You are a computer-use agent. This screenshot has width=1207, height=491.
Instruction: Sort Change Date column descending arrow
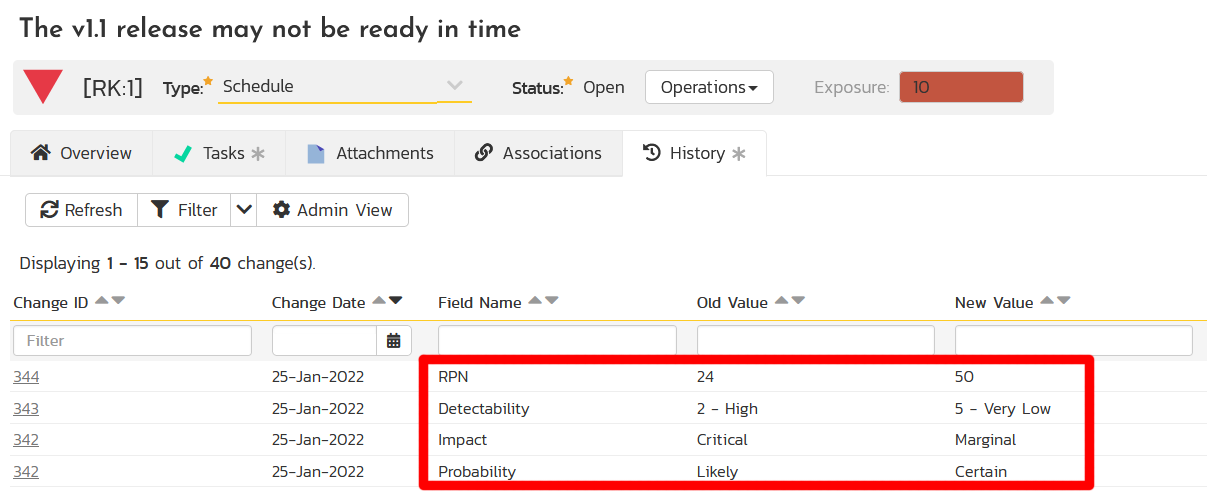[x=395, y=301]
